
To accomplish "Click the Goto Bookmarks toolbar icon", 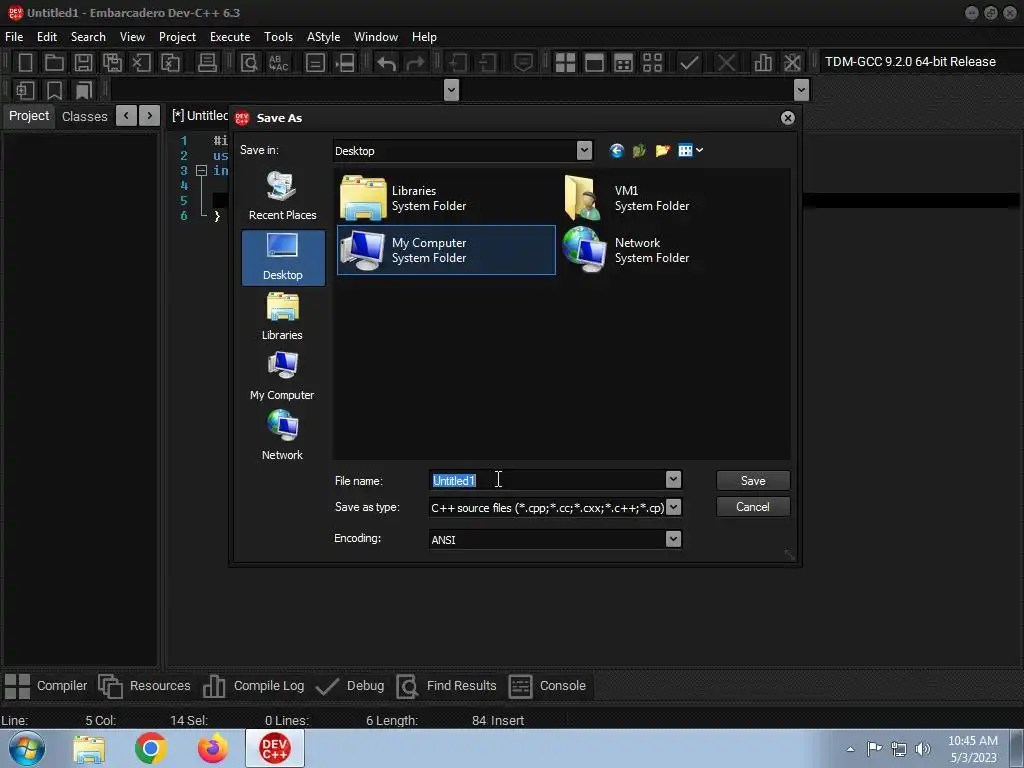I will click(x=84, y=89).
